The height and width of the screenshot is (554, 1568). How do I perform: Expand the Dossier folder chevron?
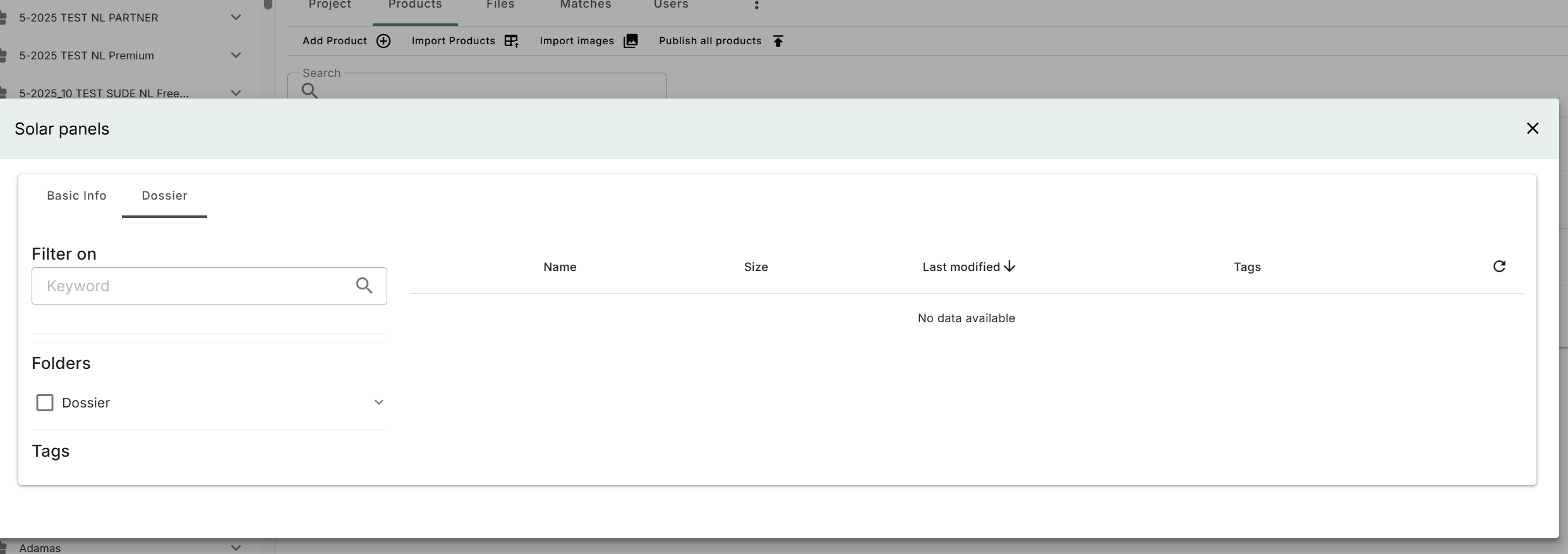click(378, 402)
